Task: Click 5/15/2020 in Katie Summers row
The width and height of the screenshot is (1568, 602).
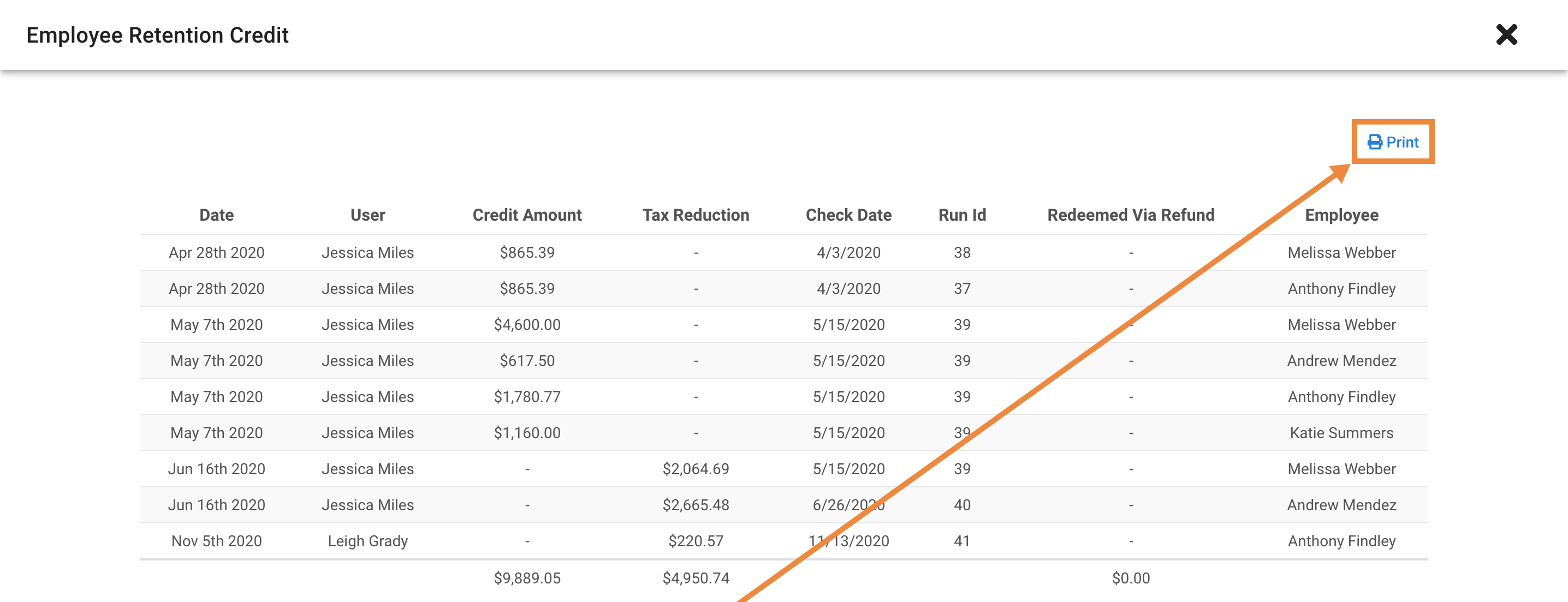Action: [x=848, y=433]
